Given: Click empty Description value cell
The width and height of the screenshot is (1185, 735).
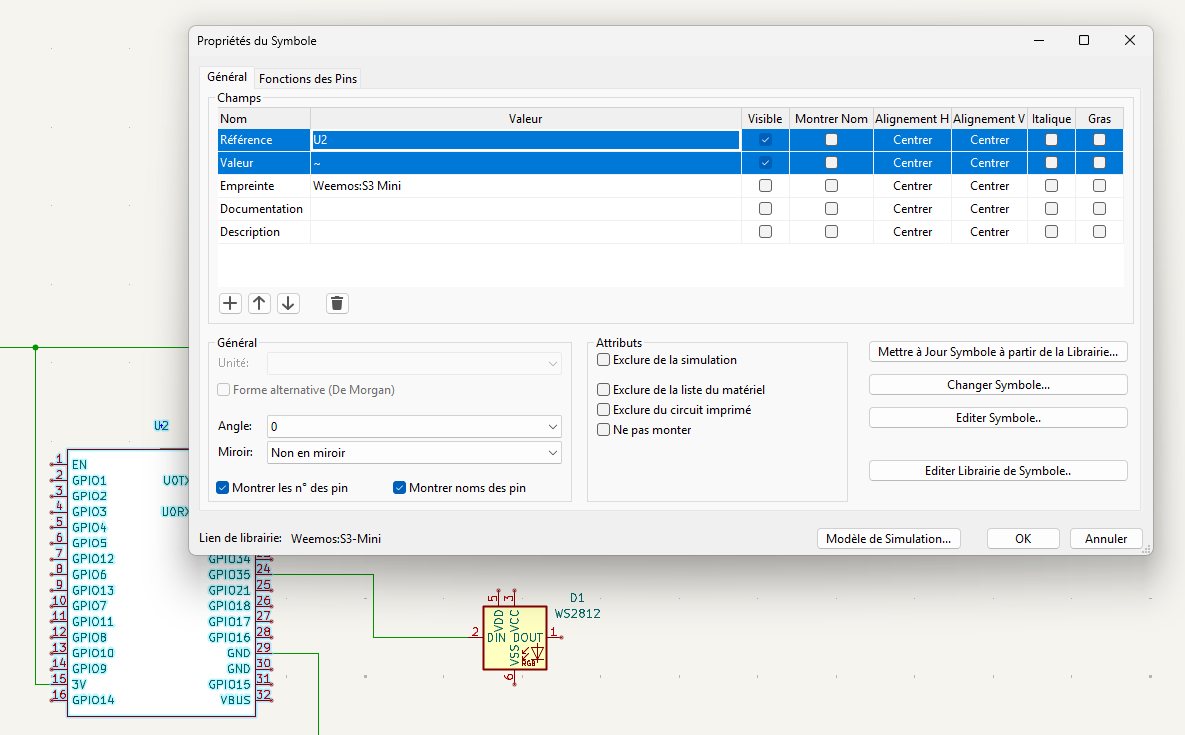Looking at the screenshot, I should pos(525,232).
